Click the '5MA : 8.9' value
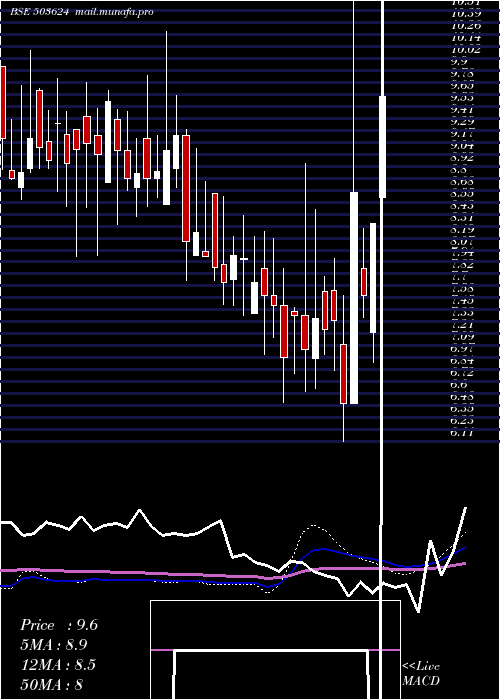500x700 pixels. click(54, 645)
